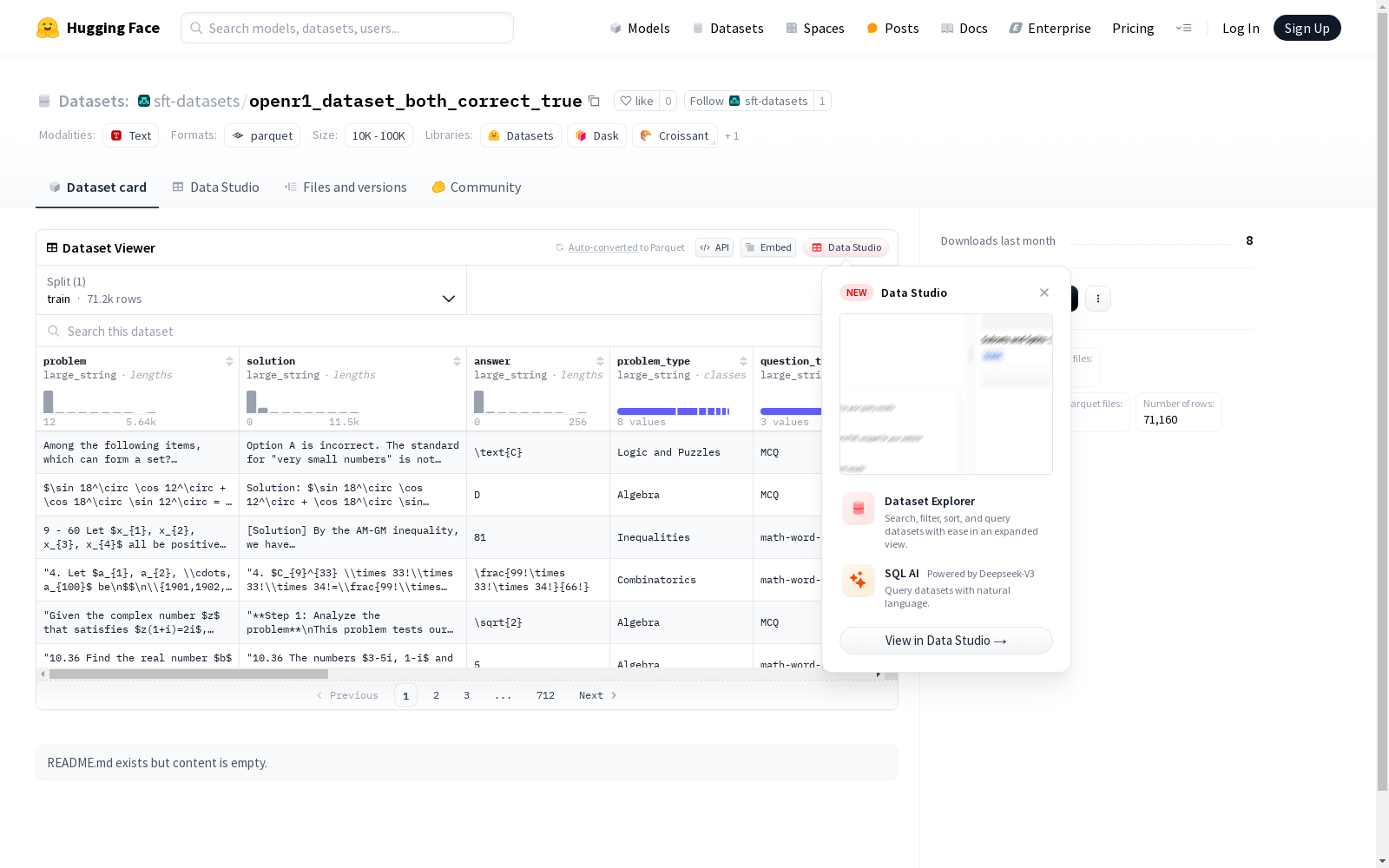This screenshot has width=1389, height=868.
Task: Click the '\sqrt{2}' answer cell
Action: 538,622
